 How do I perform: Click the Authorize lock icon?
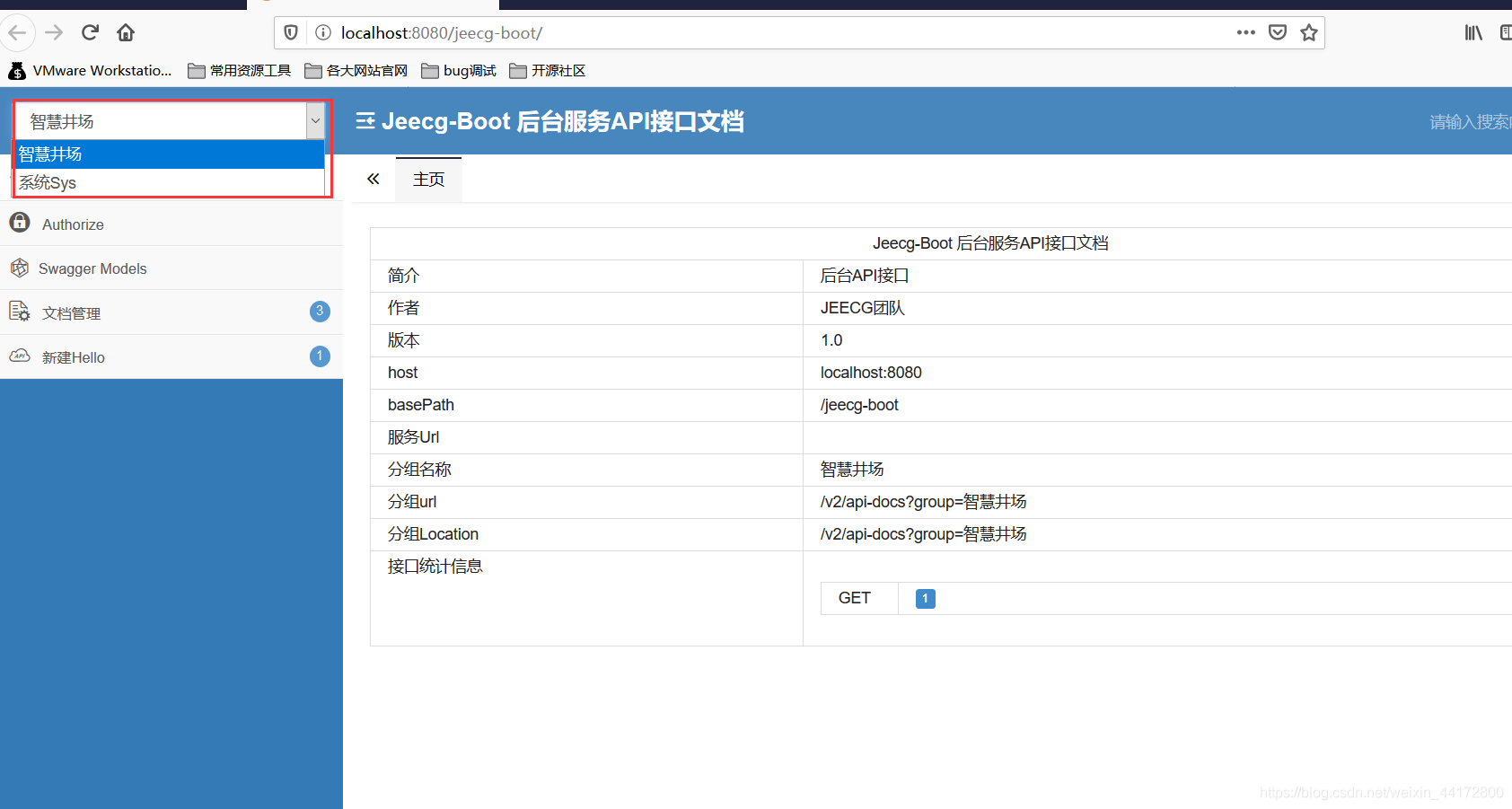[20, 222]
